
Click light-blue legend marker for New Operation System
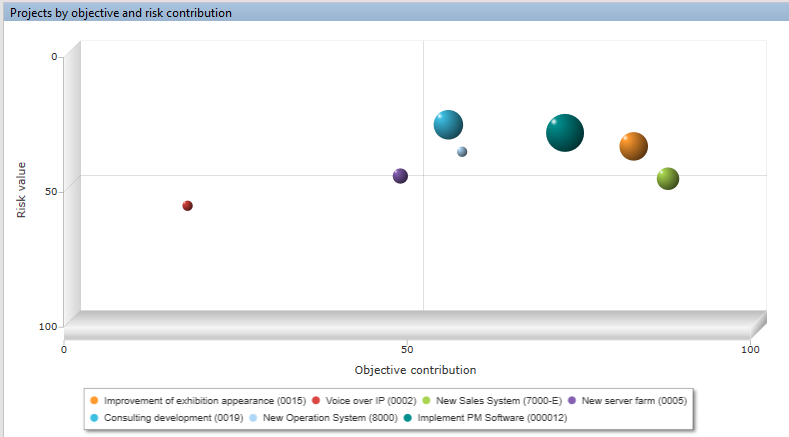253,418
